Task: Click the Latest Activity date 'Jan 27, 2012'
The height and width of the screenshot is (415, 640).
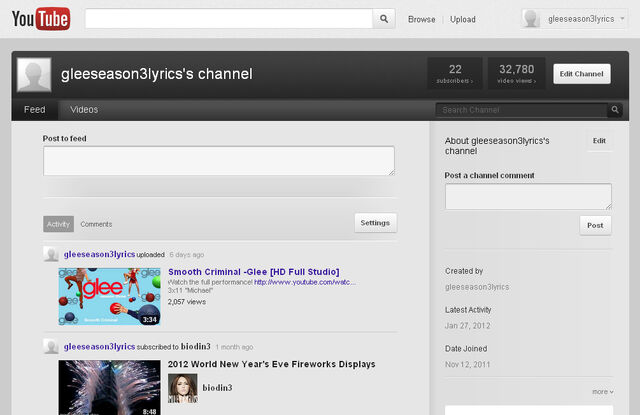Action: [x=467, y=326]
